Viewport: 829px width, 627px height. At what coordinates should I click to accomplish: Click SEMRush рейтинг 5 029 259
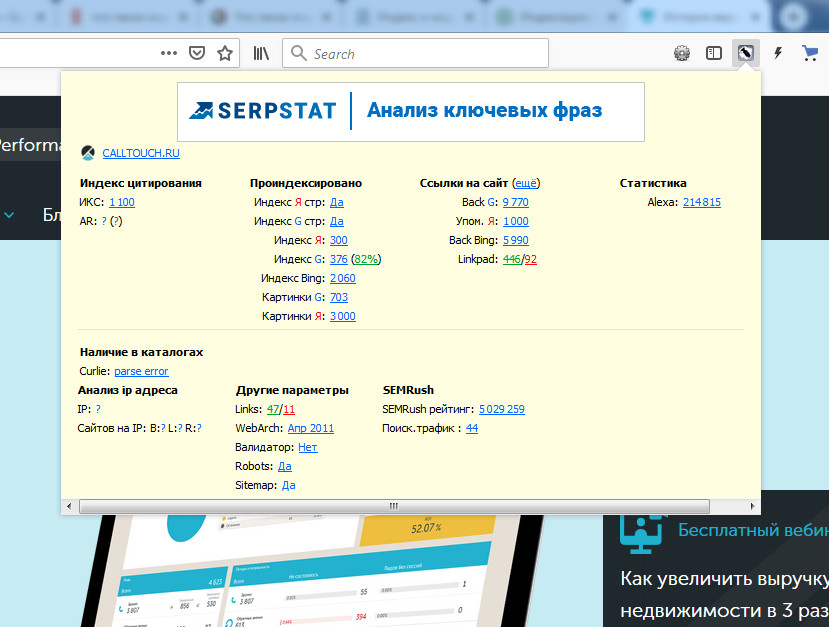(x=501, y=409)
